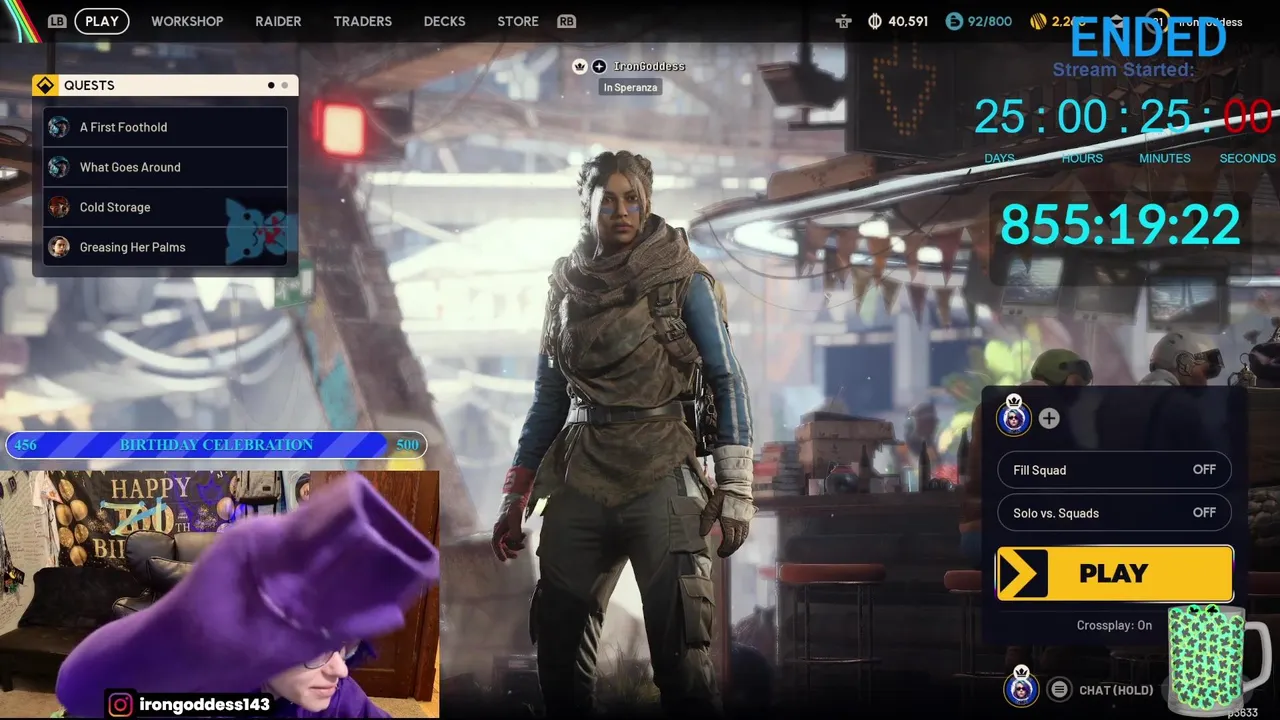
Task: Click the Cold Storage quest-giver portrait
Action: [59, 207]
